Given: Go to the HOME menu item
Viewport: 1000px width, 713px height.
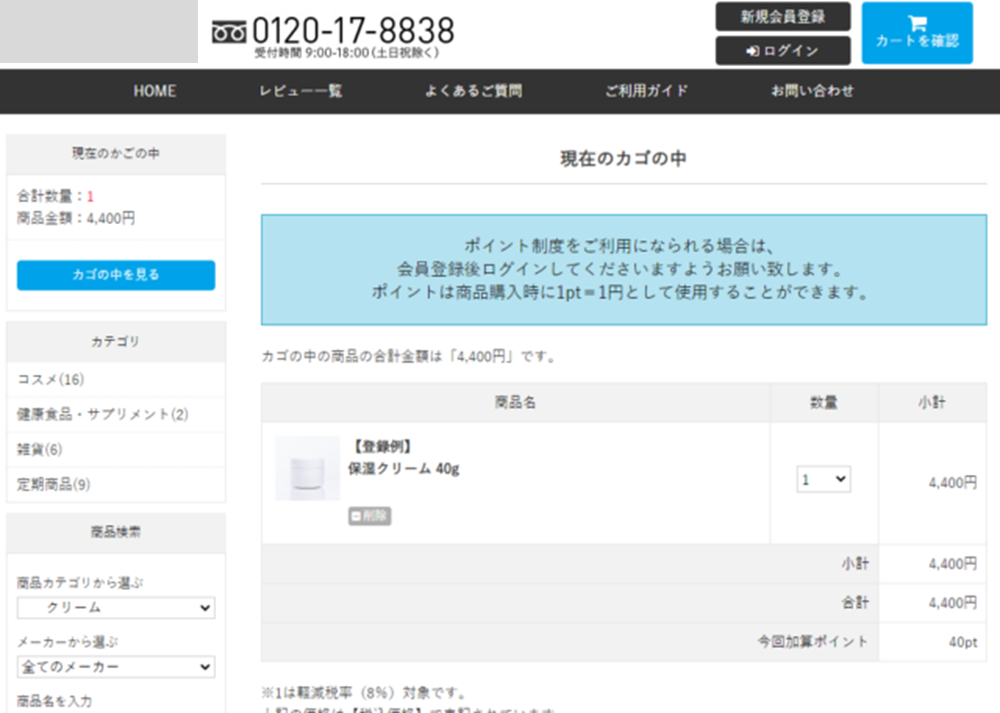Looking at the screenshot, I should (155, 91).
